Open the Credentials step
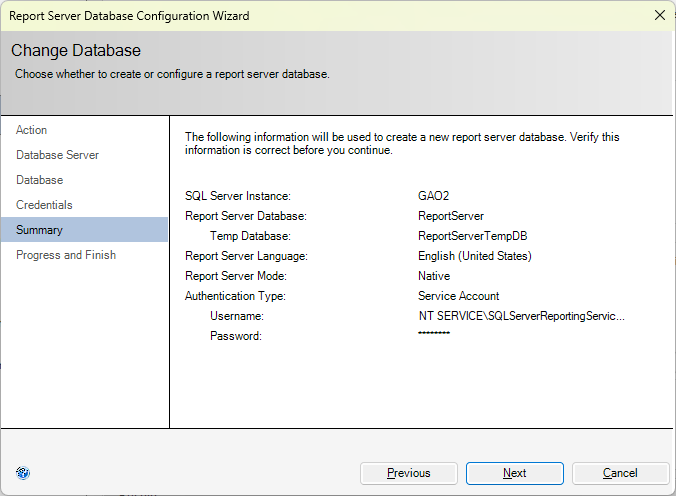The width and height of the screenshot is (676, 496). (x=44, y=205)
